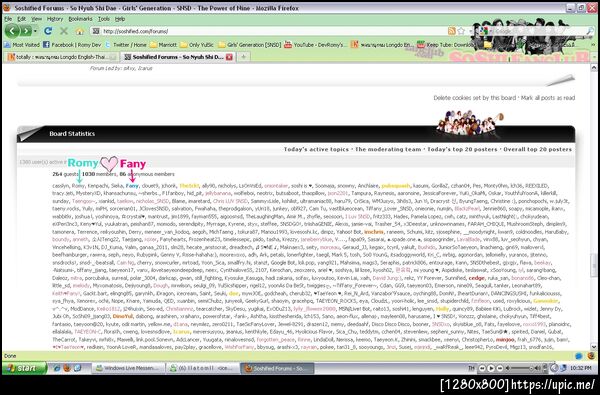Viewport: 600px width, 395px height.
Task: Click the magnifier search icon in search box
Action: (x=590, y=31)
